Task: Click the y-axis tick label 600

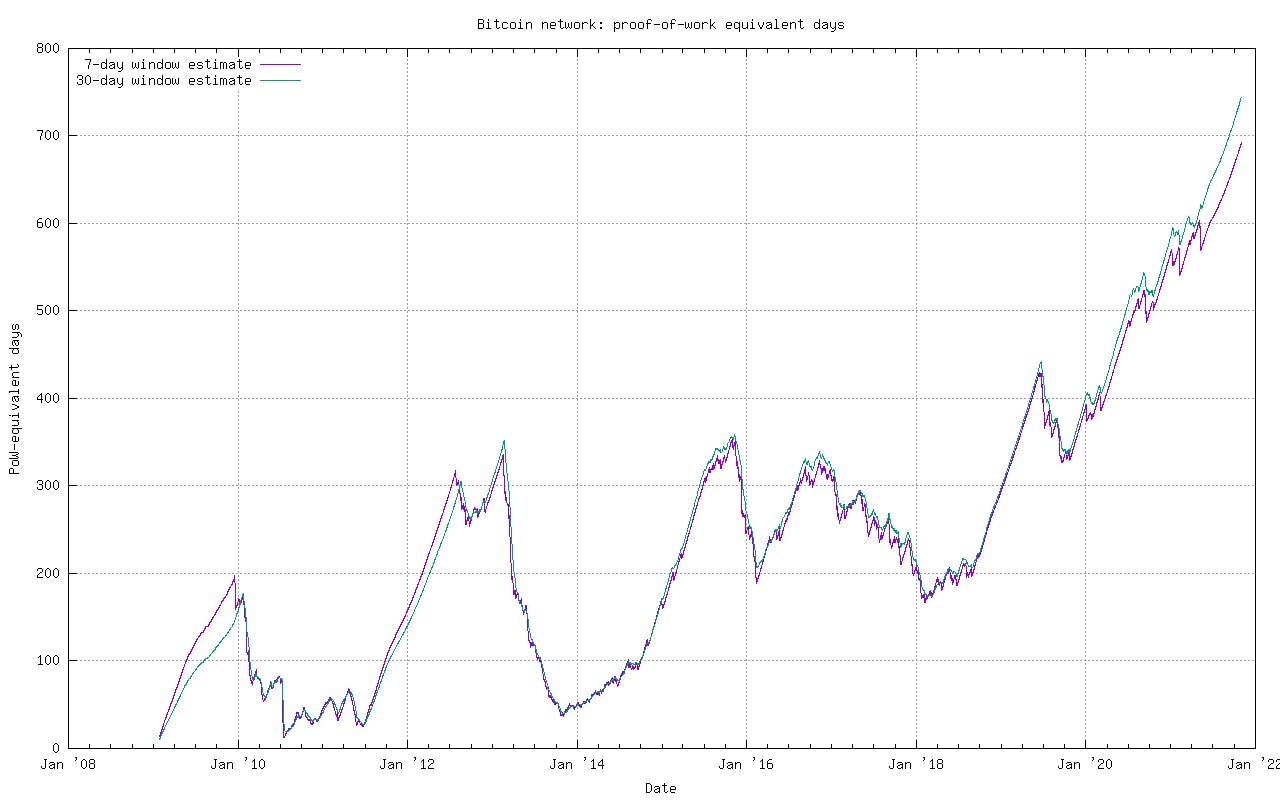Action: tap(48, 223)
